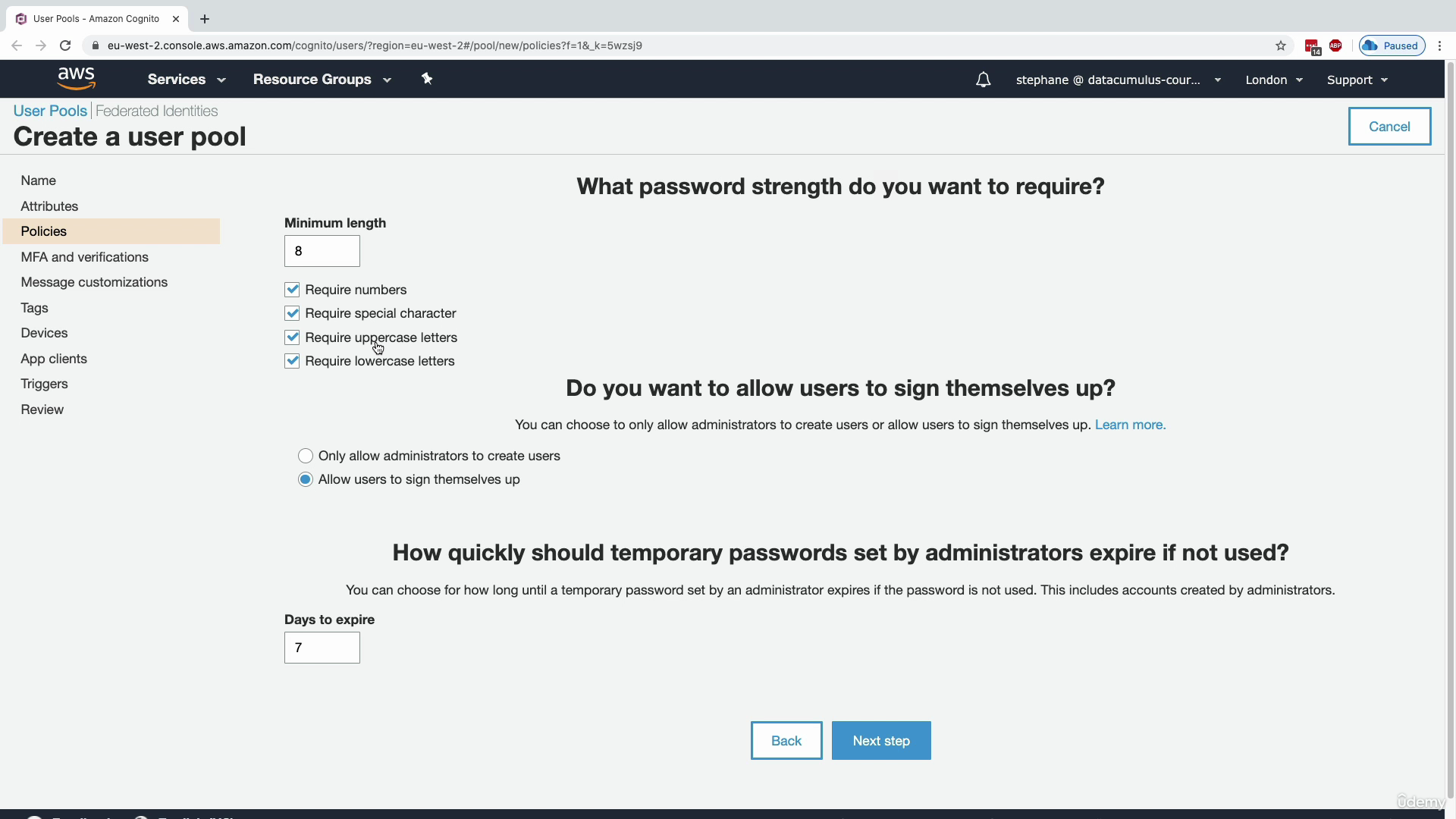Open the Resource Groups dropdown
The image size is (1456, 819).
pos(322,80)
